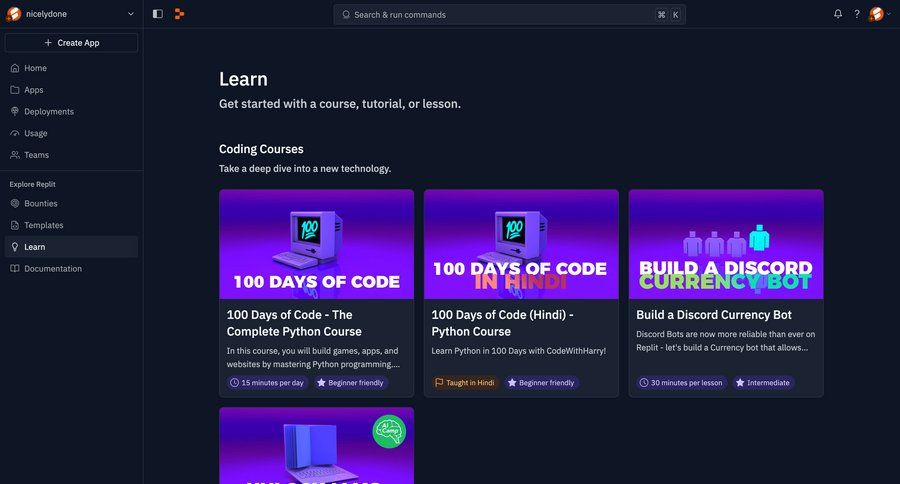Screen dimensions: 900x484
Task: Toggle the sidebar panel icon
Action: coord(158,14)
